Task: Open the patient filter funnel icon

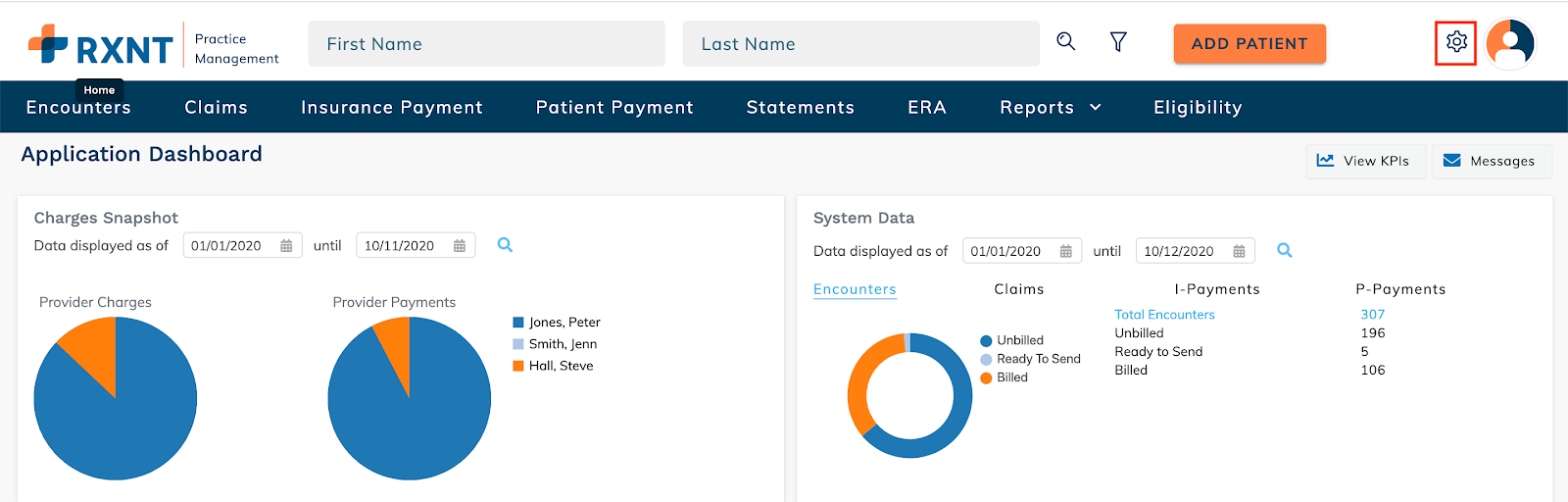Action: 1118,41
